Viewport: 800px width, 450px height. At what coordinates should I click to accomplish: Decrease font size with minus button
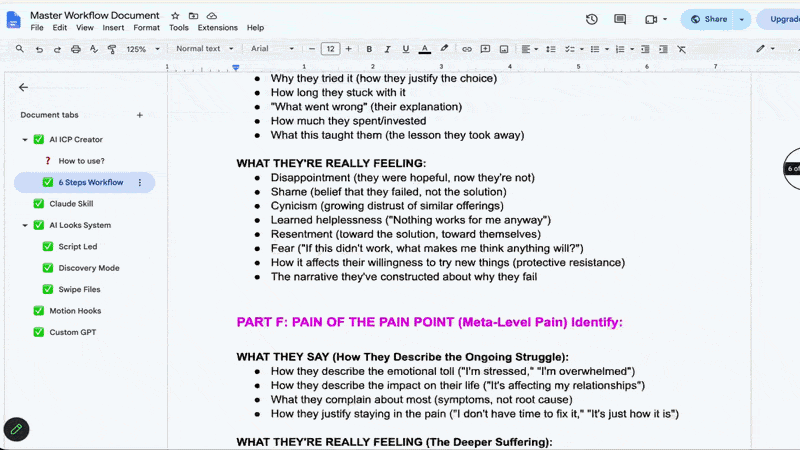click(312, 49)
